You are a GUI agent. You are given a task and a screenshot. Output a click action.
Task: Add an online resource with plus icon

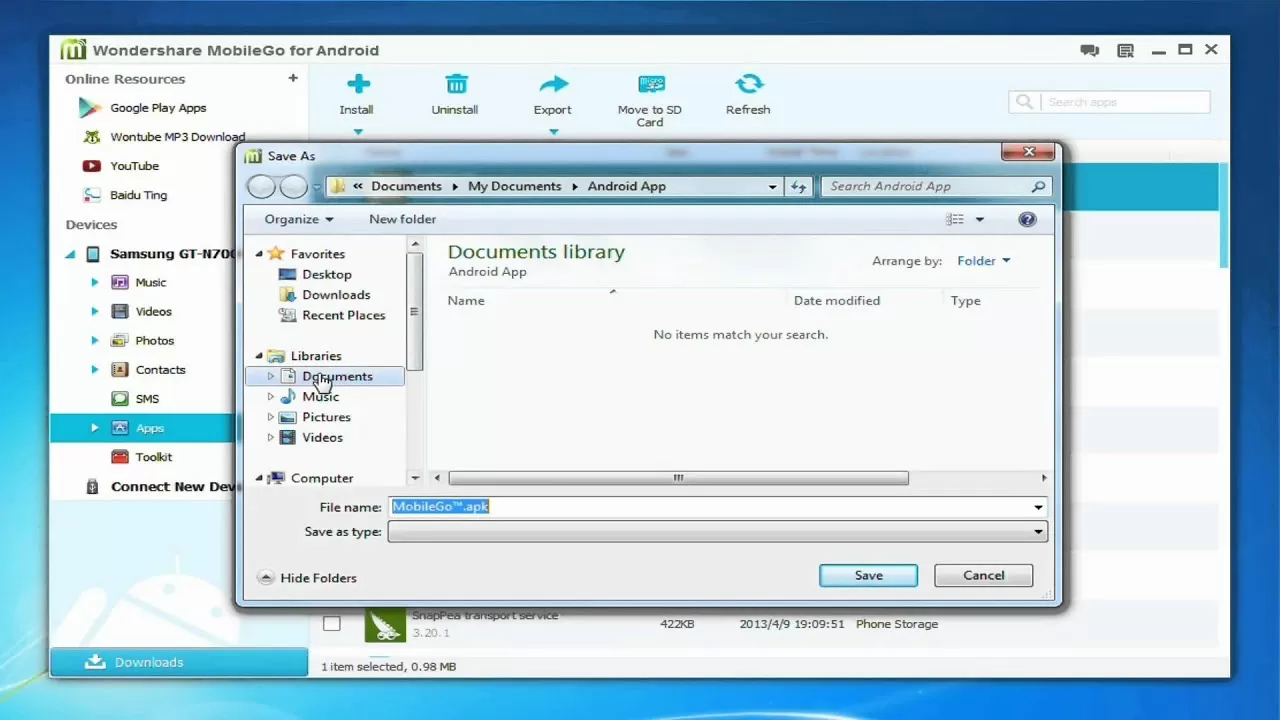pyautogui.click(x=293, y=78)
